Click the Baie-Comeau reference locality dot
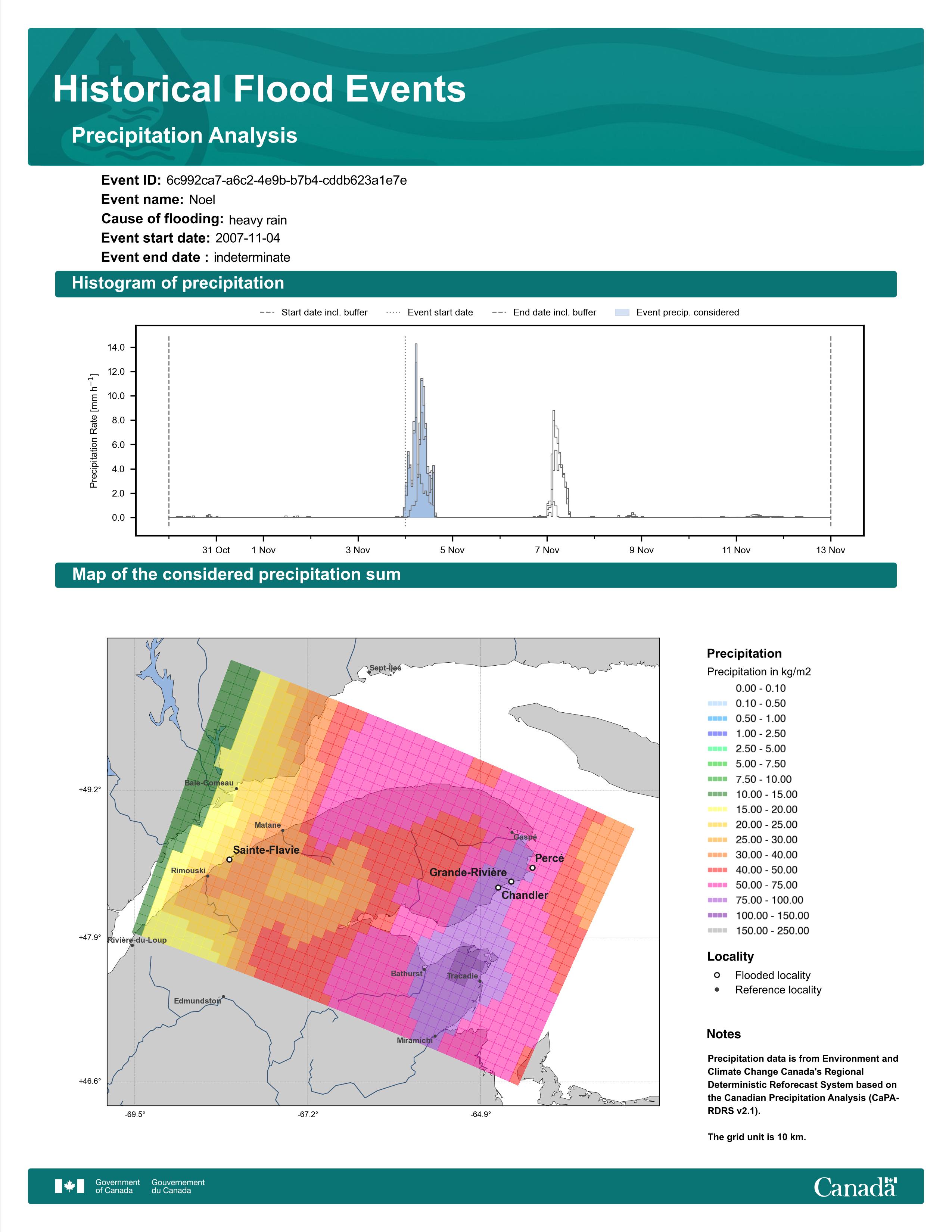 [x=236, y=788]
